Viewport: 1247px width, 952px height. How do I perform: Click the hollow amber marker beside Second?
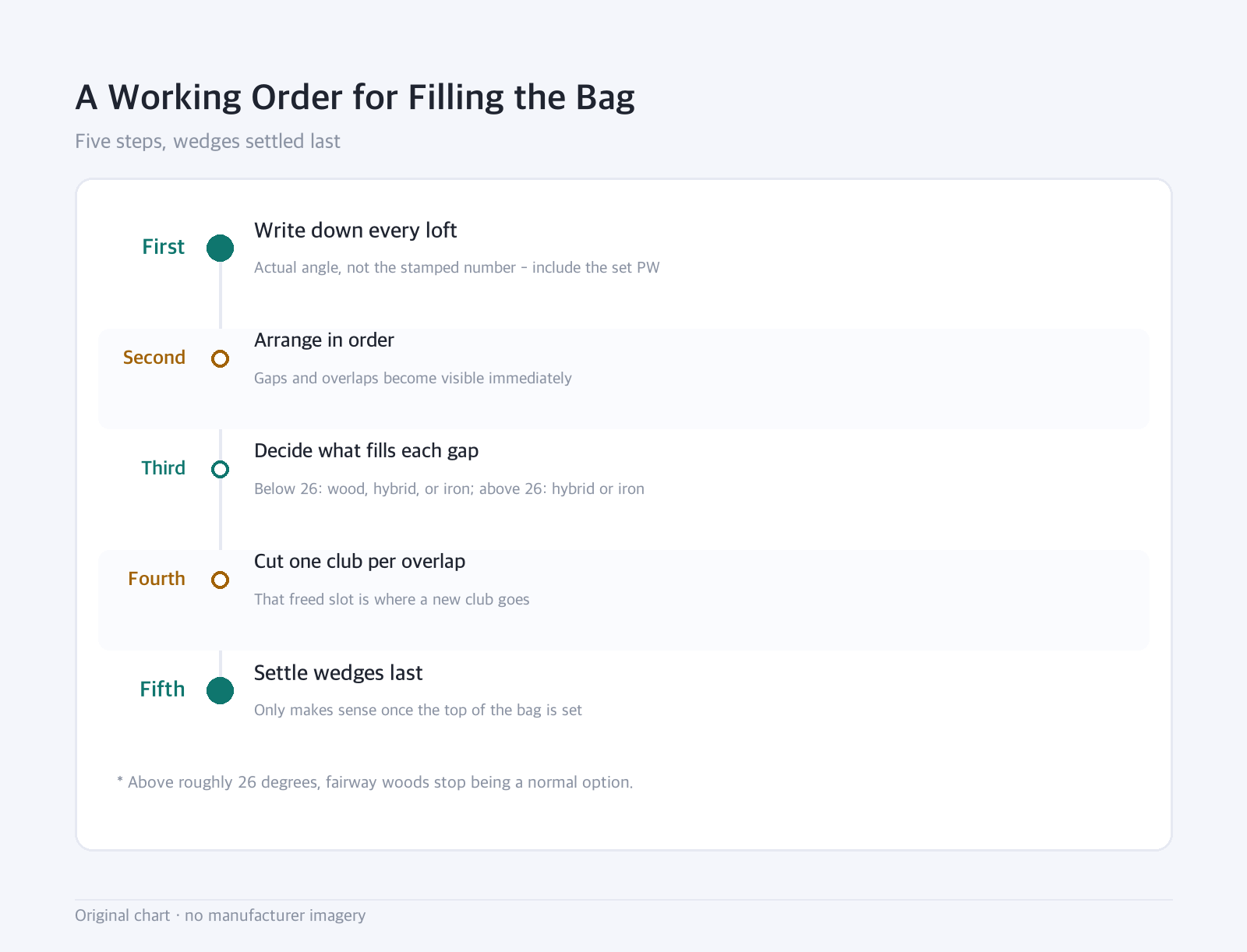(x=220, y=358)
